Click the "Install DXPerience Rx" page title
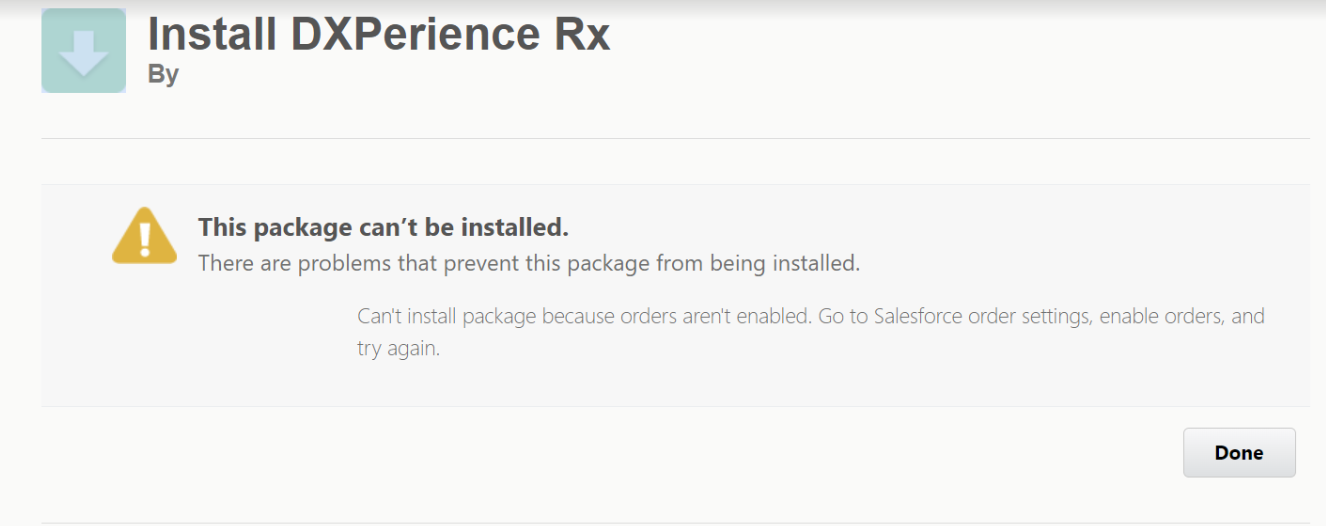Screen dimensions: 1326x526 [x=379, y=35]
